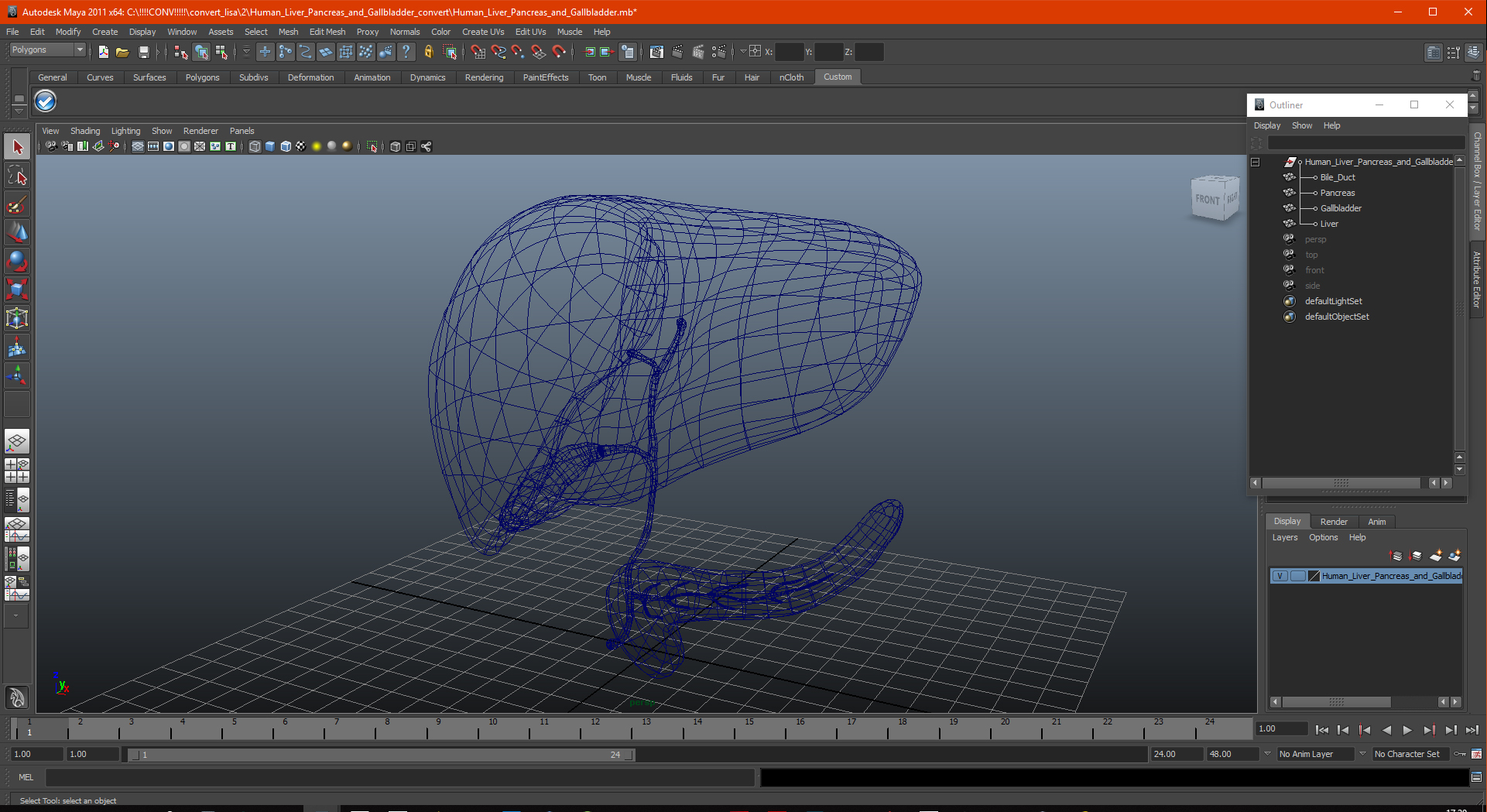Click Create layer from selected icon
This screenshot has width=1487, height=812.
pos(1455,556)
